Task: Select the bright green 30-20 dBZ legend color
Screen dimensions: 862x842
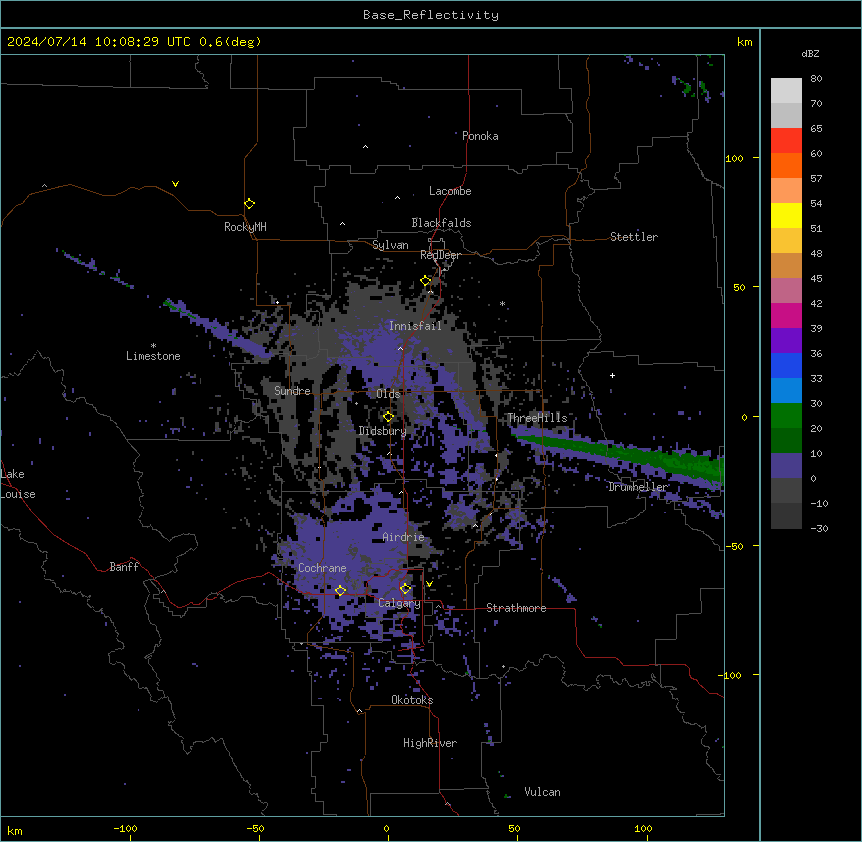Action: [786, 416]
